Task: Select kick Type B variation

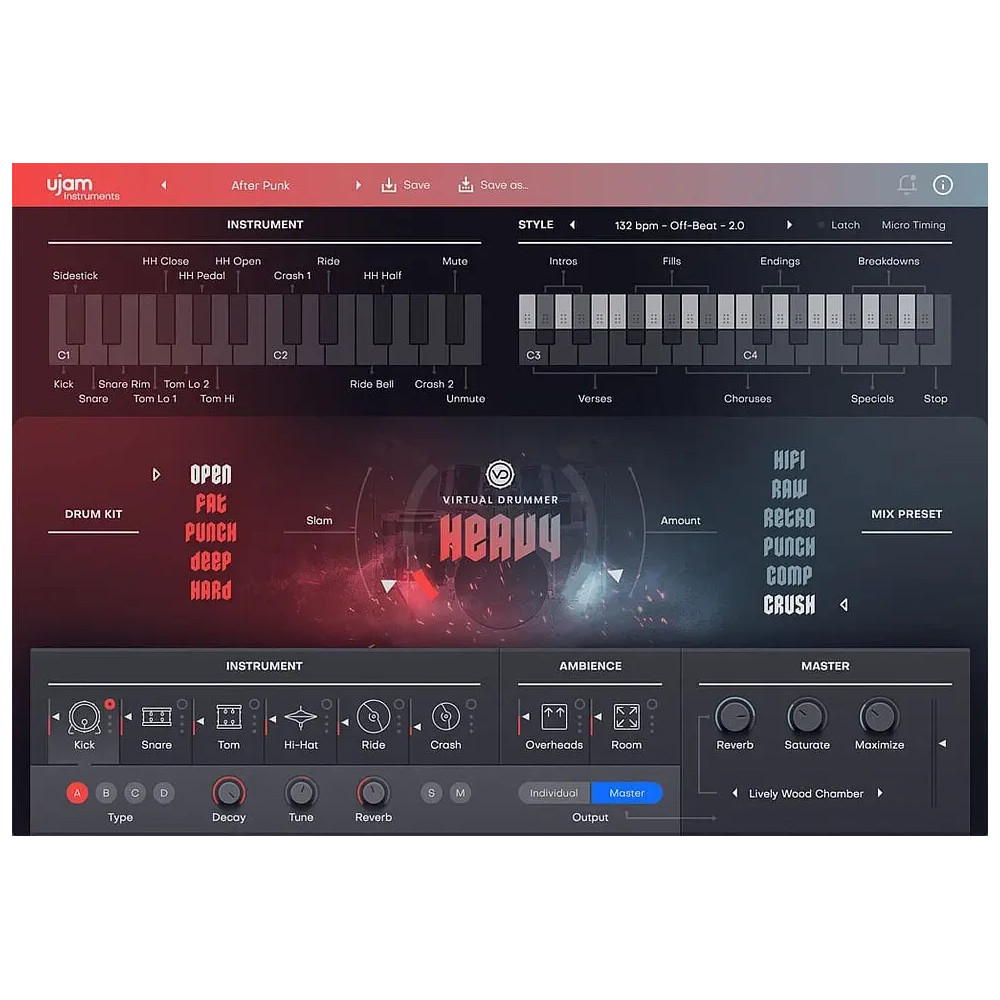Action: click(106, 792)
